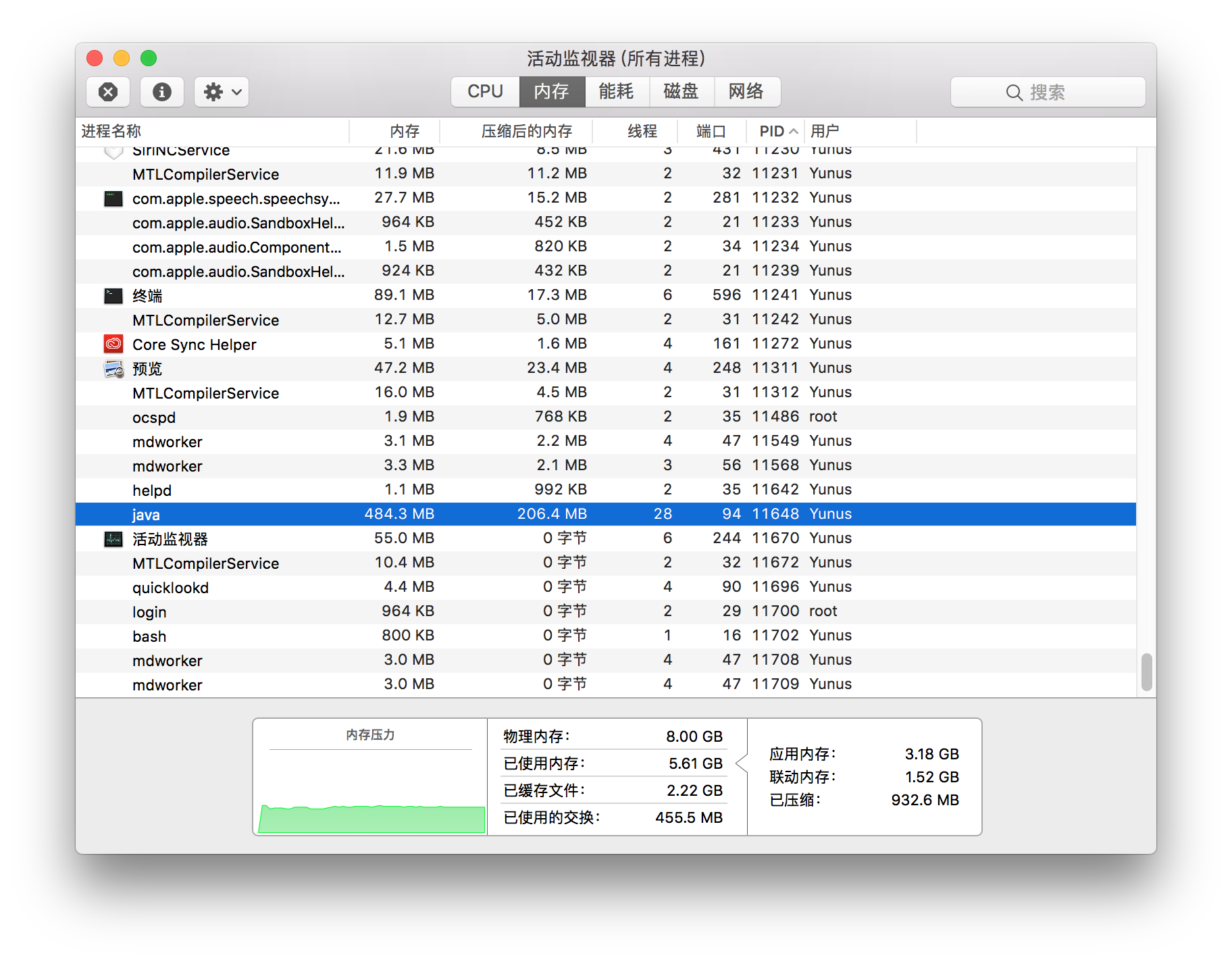
Task: Switch to the 能耗 tab
Action: pos(617,92)
